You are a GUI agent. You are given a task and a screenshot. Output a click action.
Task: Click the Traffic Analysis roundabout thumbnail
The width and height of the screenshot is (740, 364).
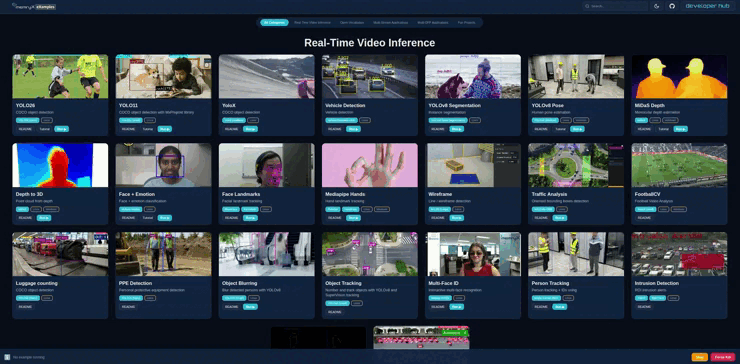[576, 165]
